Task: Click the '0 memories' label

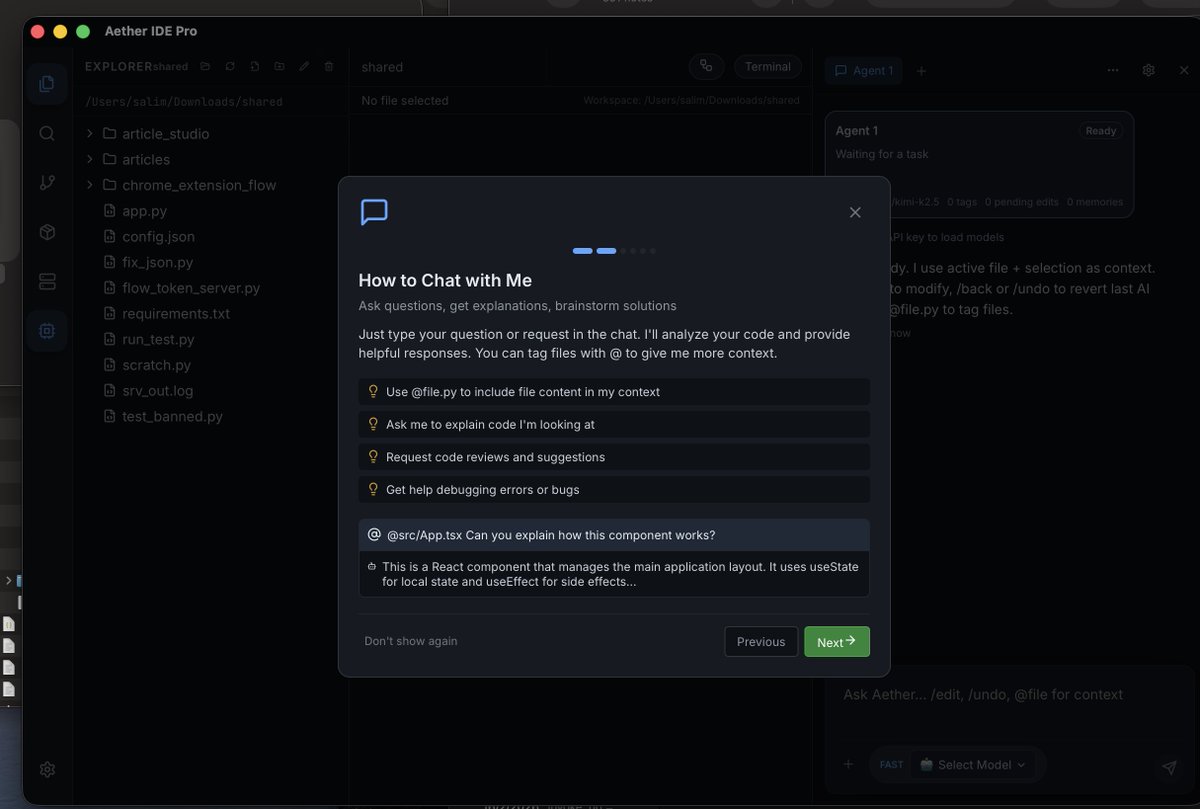Action: [x=1095, y=202]
